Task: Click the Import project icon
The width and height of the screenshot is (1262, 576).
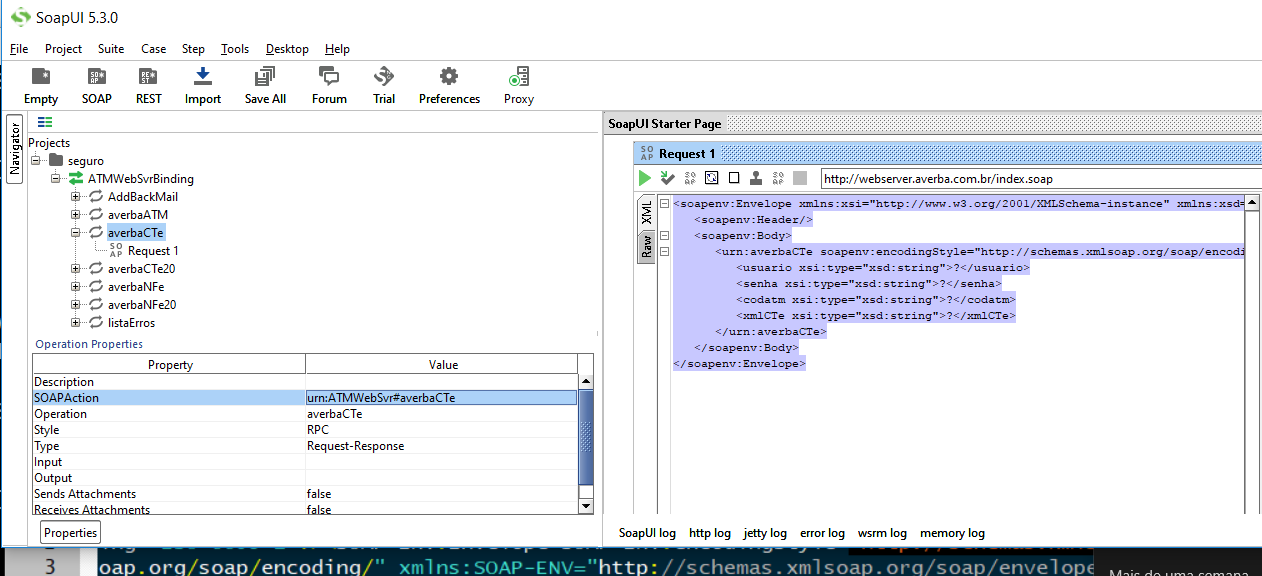Action: (203, 86)
